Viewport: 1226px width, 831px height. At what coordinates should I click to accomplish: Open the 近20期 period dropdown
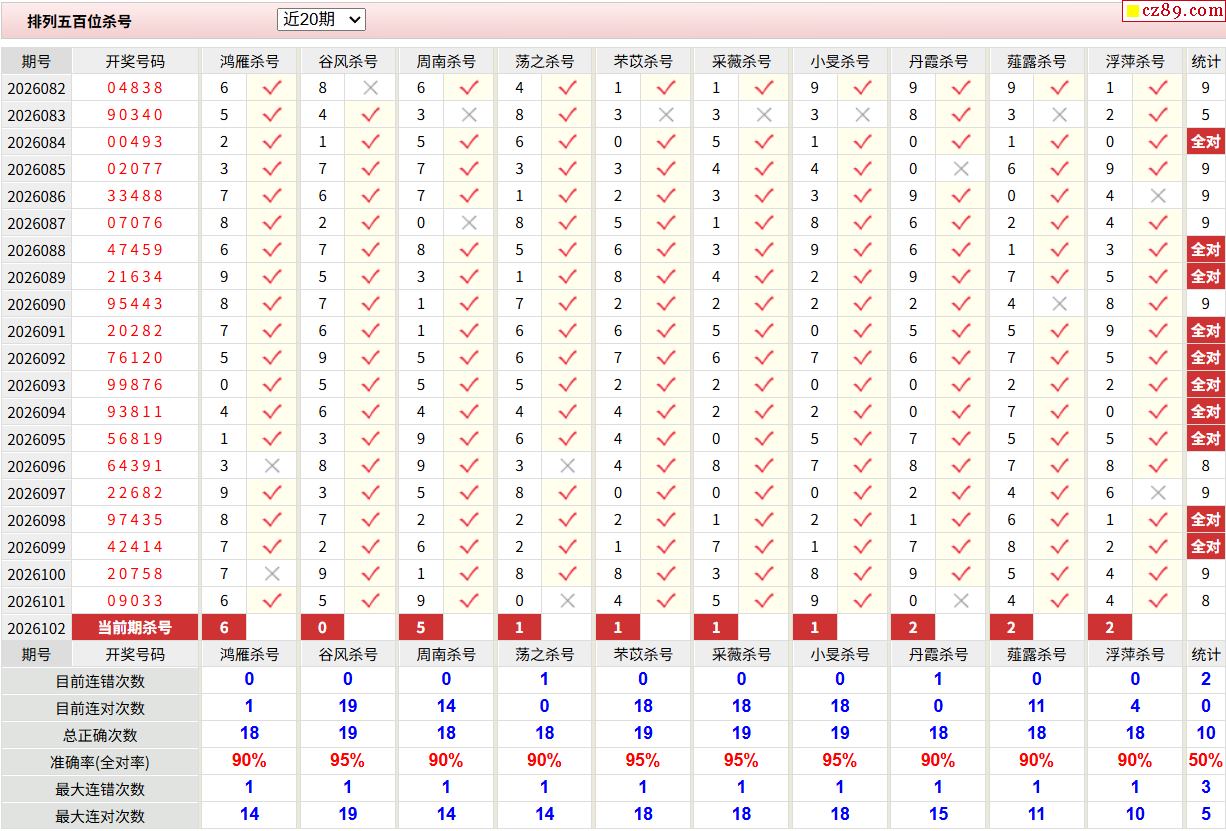point(321,19)
